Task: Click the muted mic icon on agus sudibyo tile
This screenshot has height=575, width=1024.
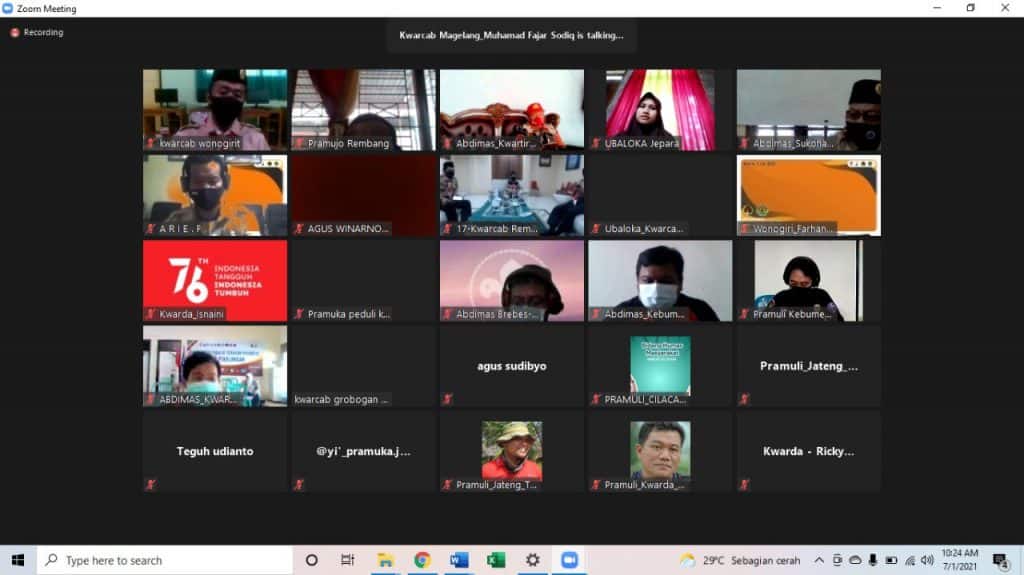Action: [447, 399]
